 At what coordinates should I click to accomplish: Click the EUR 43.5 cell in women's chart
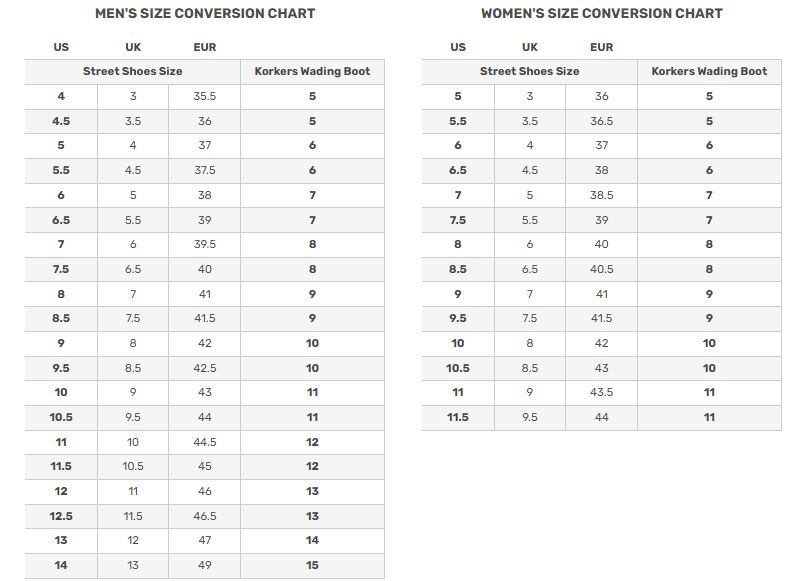point(601,392)
